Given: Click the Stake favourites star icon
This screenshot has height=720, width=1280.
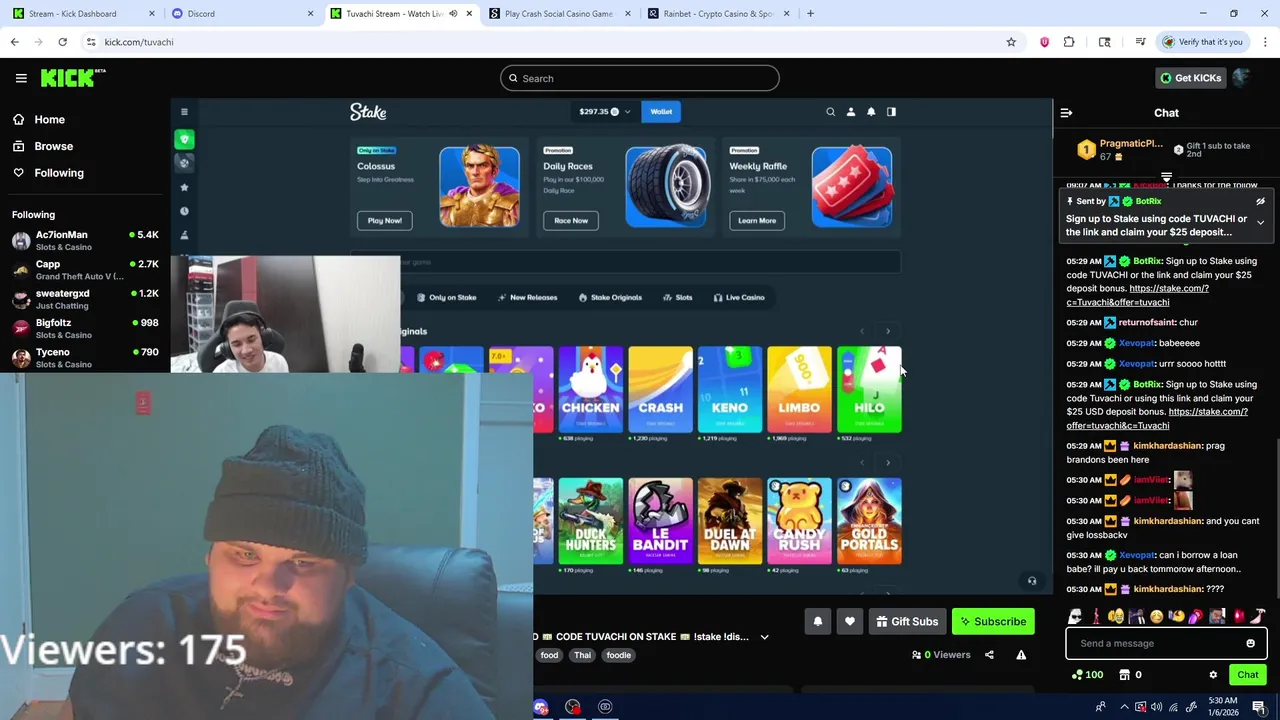Looking at the screenshot, I should click(184, 187).
